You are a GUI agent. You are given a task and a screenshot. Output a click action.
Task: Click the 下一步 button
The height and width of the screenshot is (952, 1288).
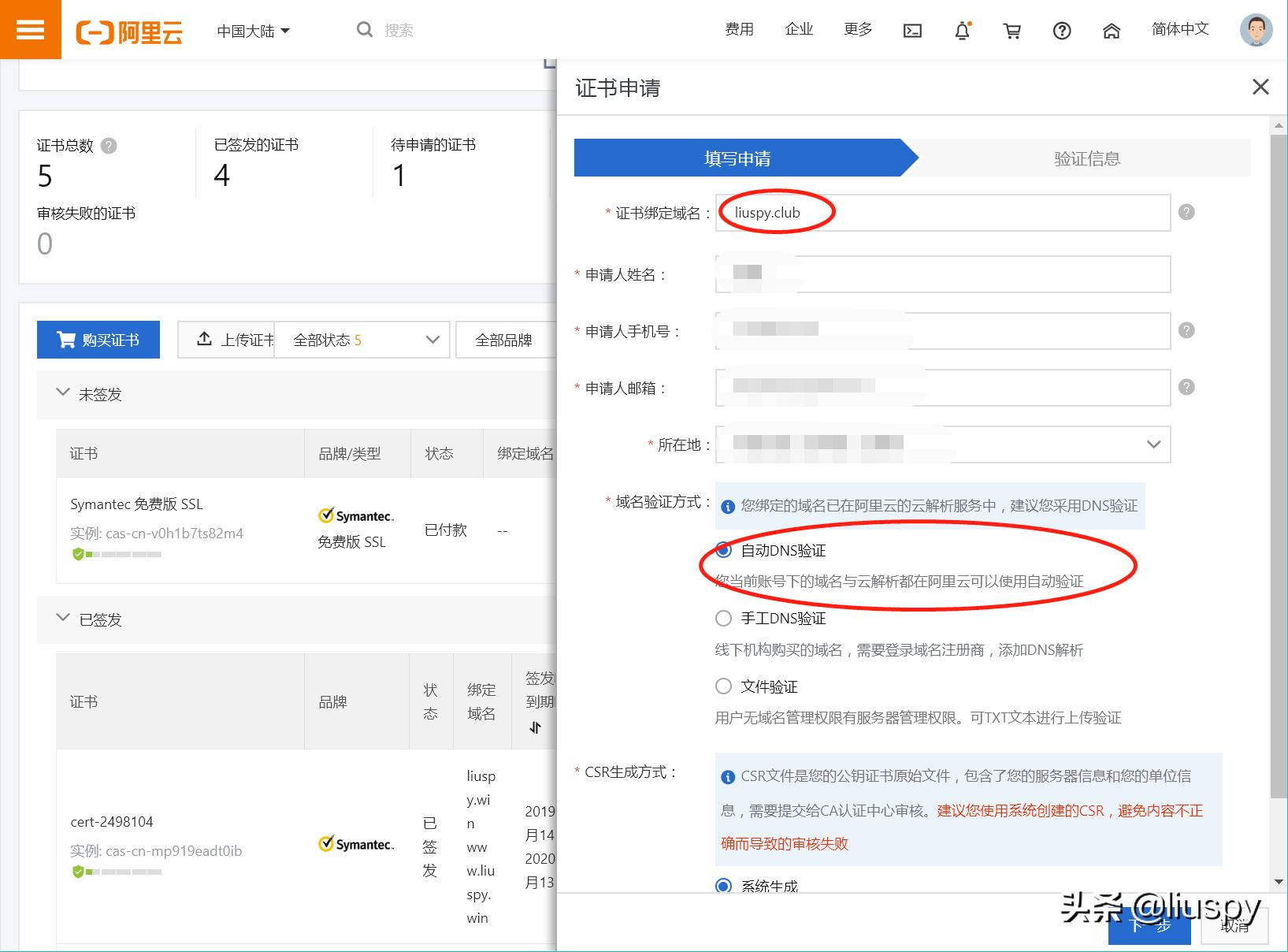pyautogui.click(x=1149, y=928)
